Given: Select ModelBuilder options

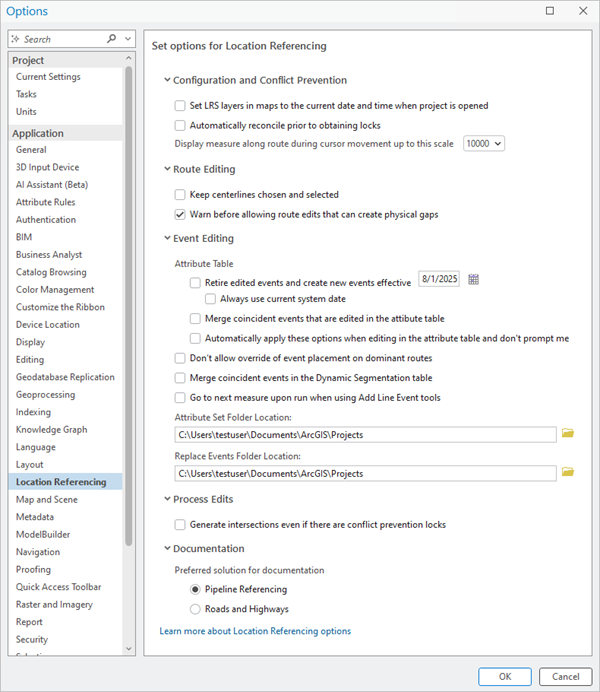Looking at the screenshot, I should click(x=43, y=534).
